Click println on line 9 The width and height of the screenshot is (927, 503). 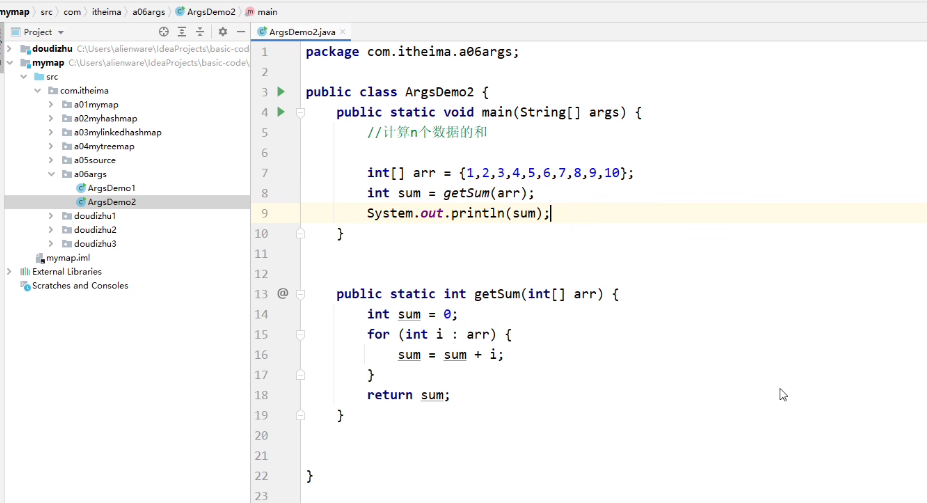click(x=478, y=213)
